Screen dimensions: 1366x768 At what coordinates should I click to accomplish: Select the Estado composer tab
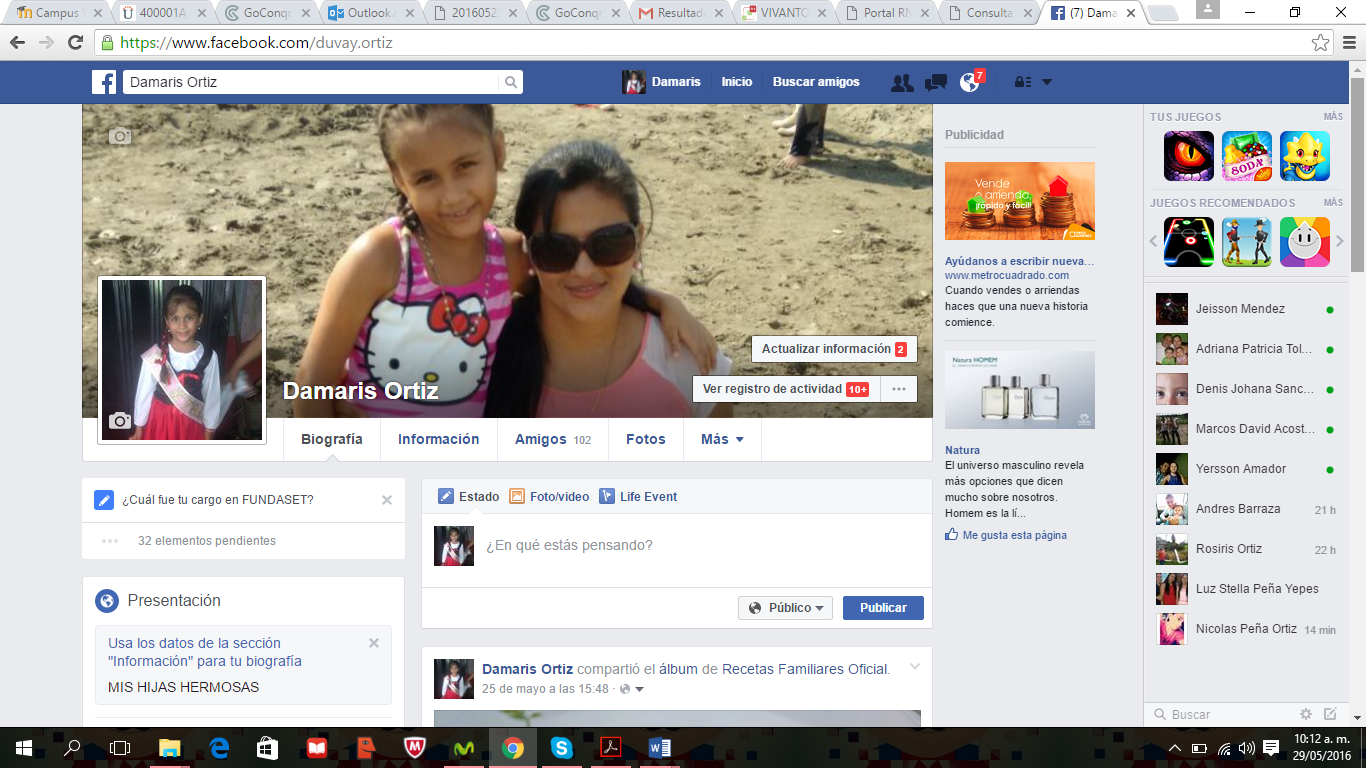468,496
